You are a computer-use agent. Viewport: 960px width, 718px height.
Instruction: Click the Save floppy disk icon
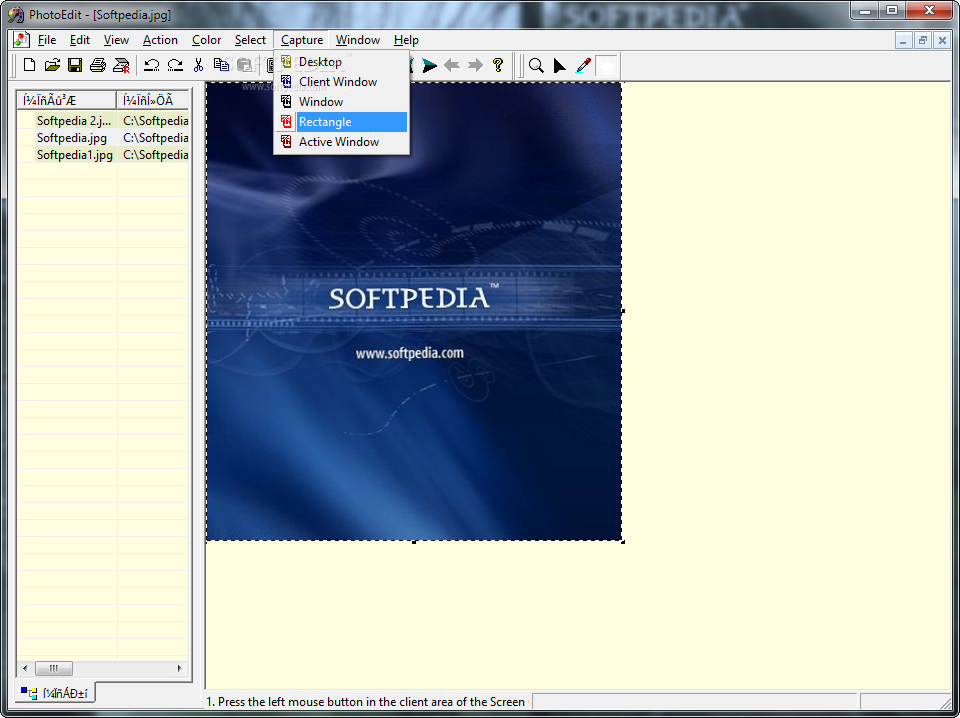click(75, 65)
